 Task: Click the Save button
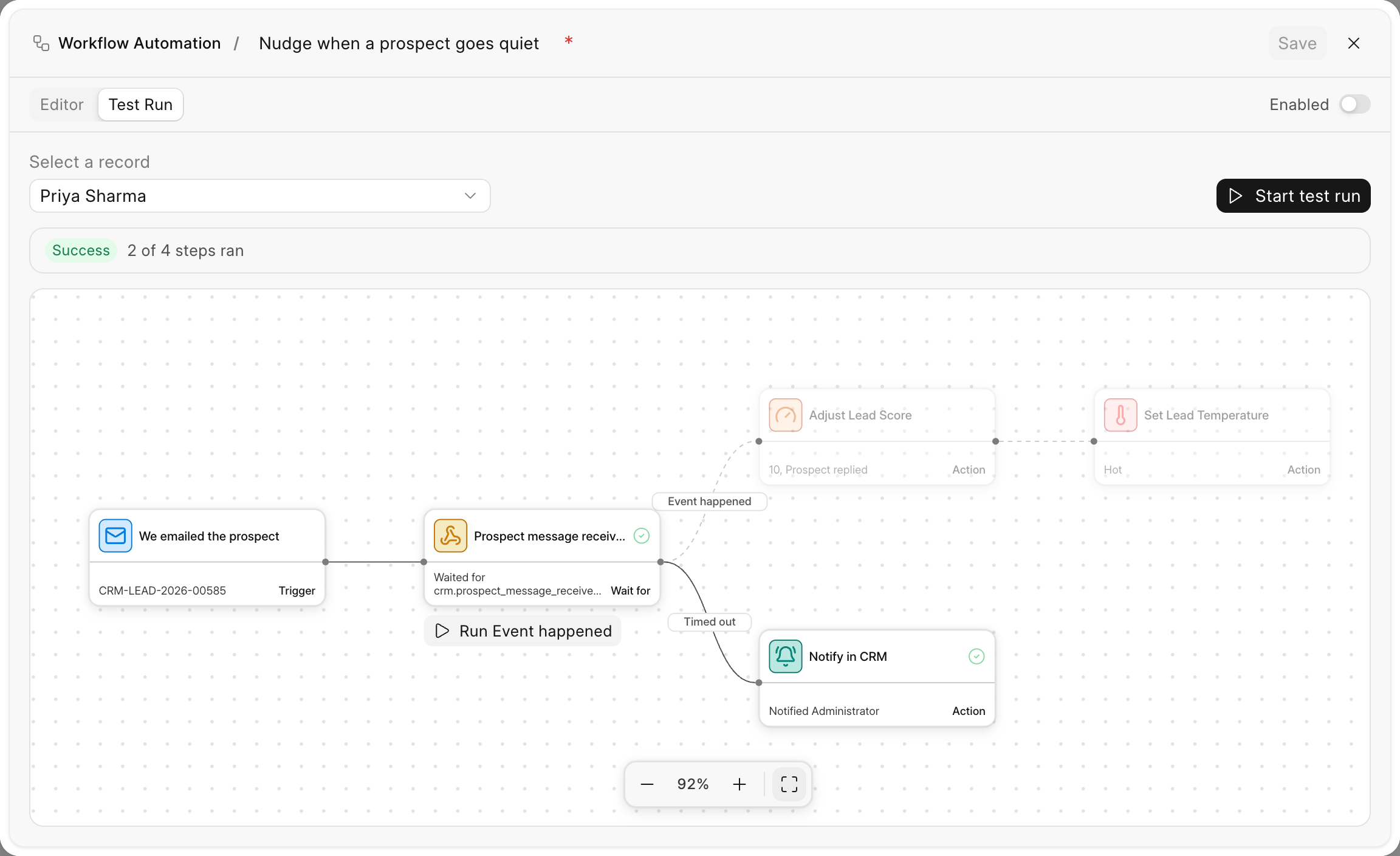1297,43
